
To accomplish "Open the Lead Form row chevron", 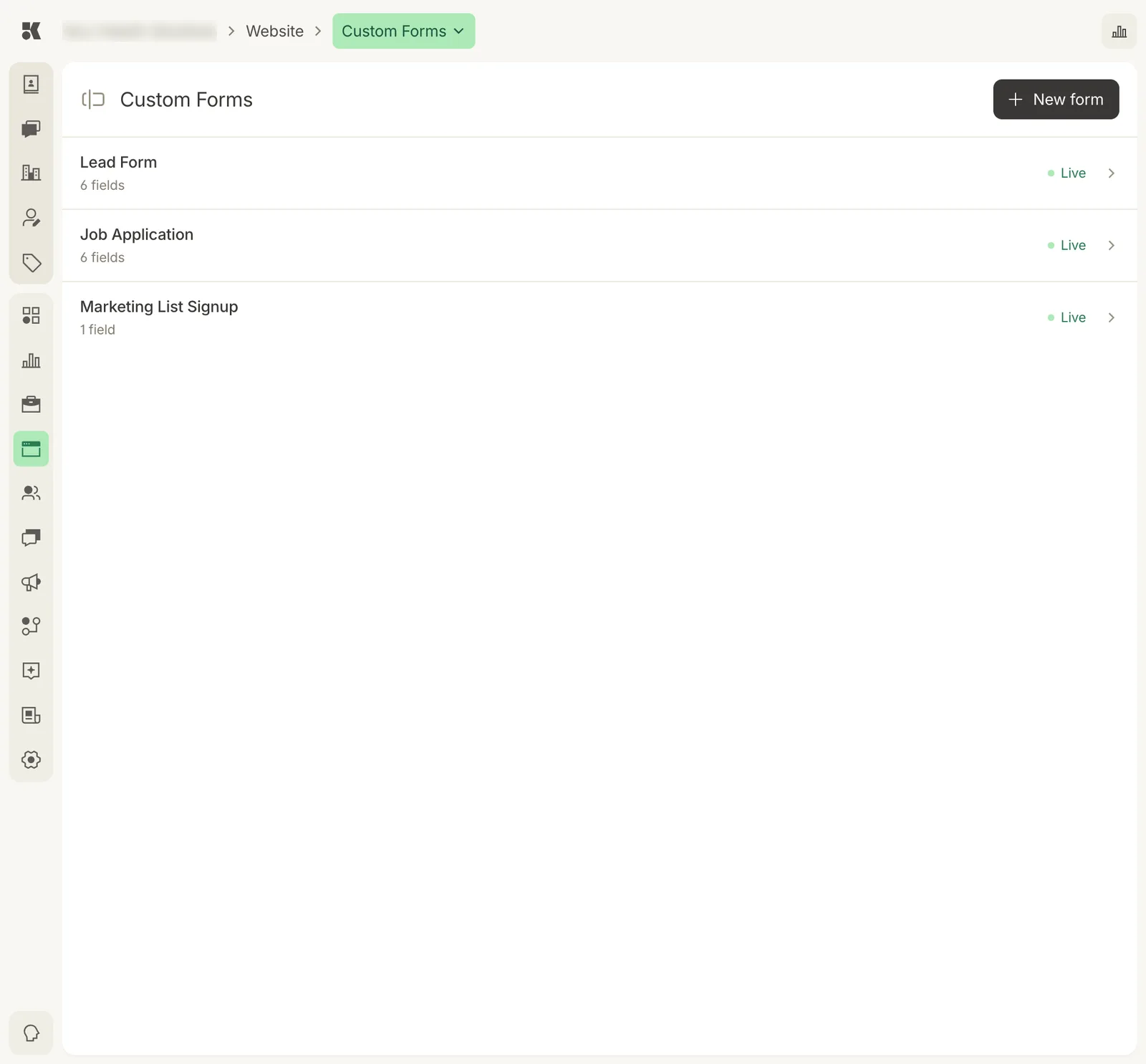I will pos(1111,173).
